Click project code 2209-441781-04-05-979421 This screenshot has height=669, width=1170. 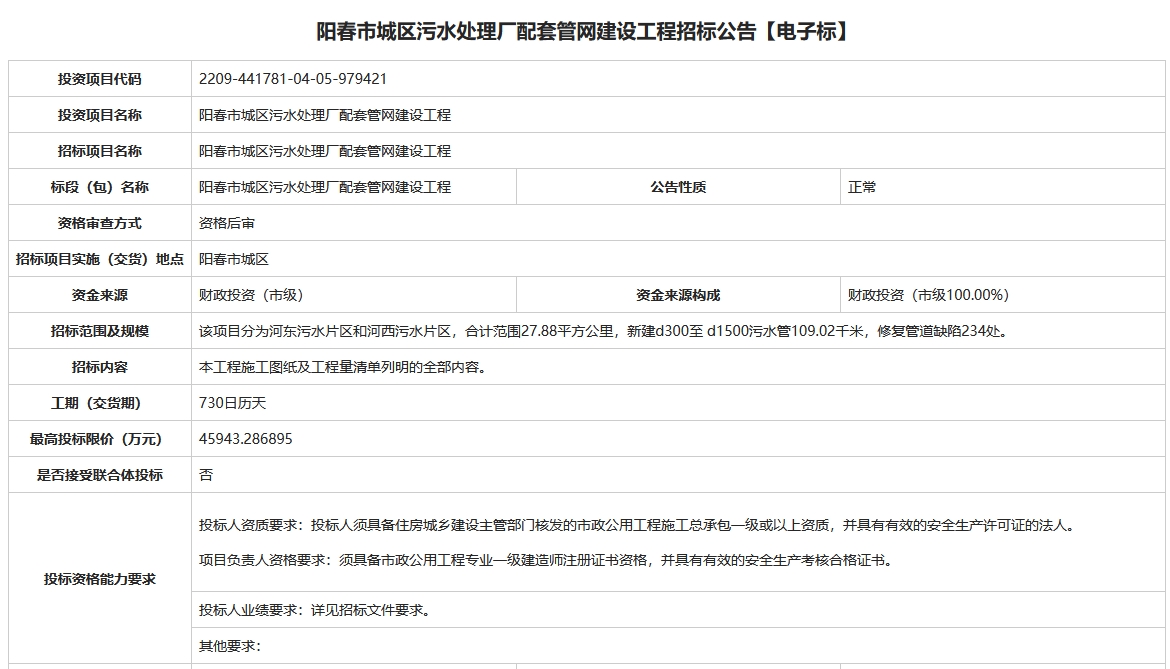(292, 79)
